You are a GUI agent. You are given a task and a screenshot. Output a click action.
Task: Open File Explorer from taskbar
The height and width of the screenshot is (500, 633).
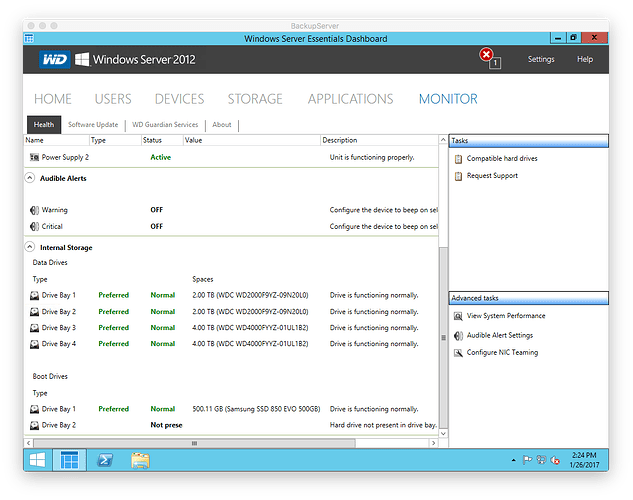pos(140,460)
